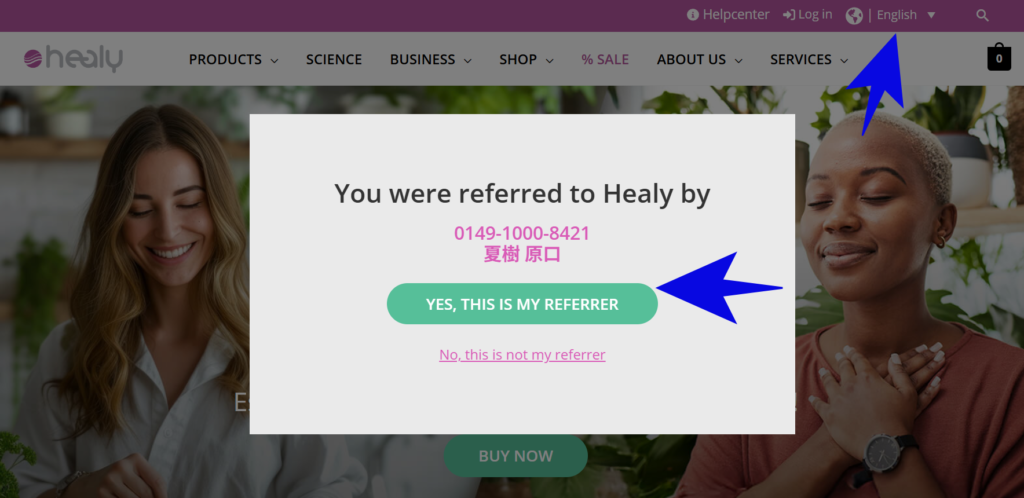Click the referrer ID 0149-1000-8421
The height and width of the screenshot is (498, 1024).
coord(522,233)
